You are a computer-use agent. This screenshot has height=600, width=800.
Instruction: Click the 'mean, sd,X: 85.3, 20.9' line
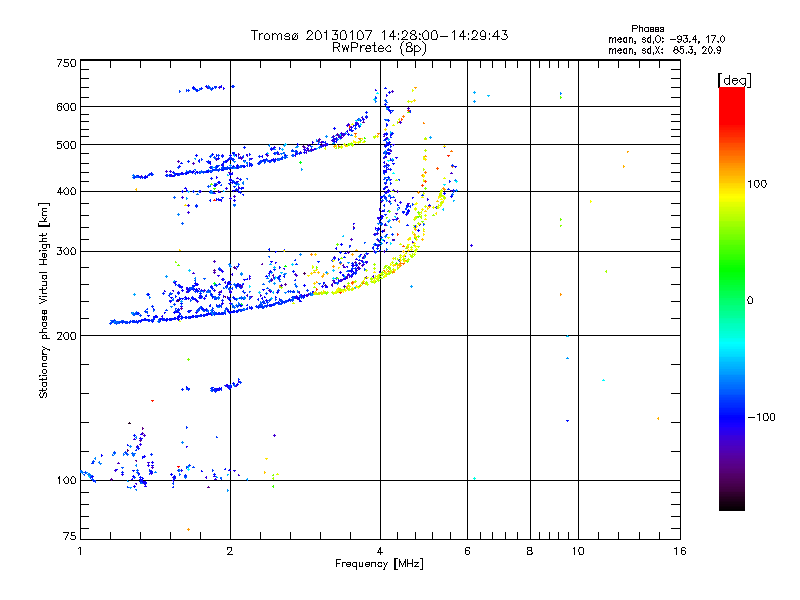664,50
